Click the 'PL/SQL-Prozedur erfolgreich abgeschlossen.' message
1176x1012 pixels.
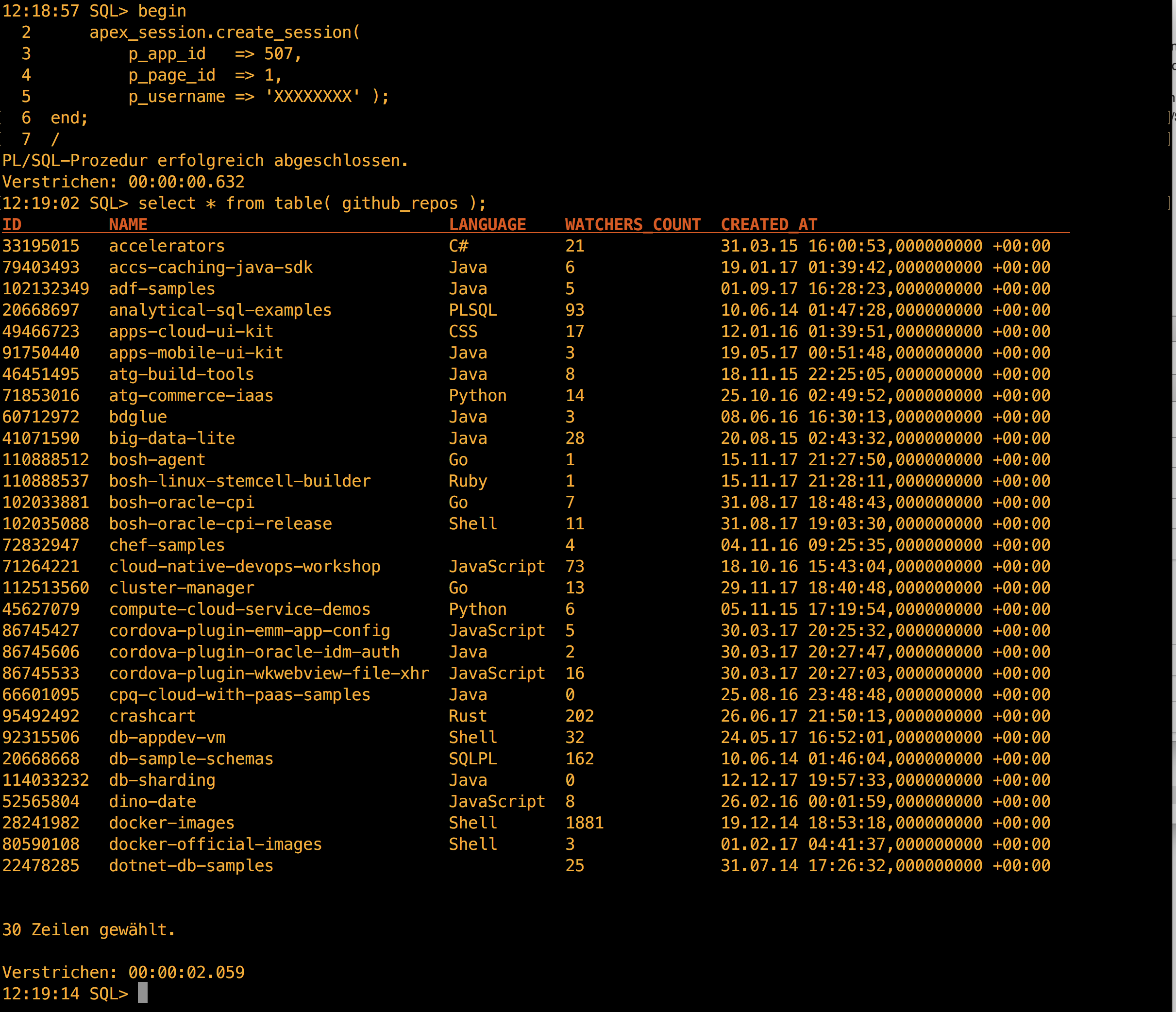[x=205, y=161]
